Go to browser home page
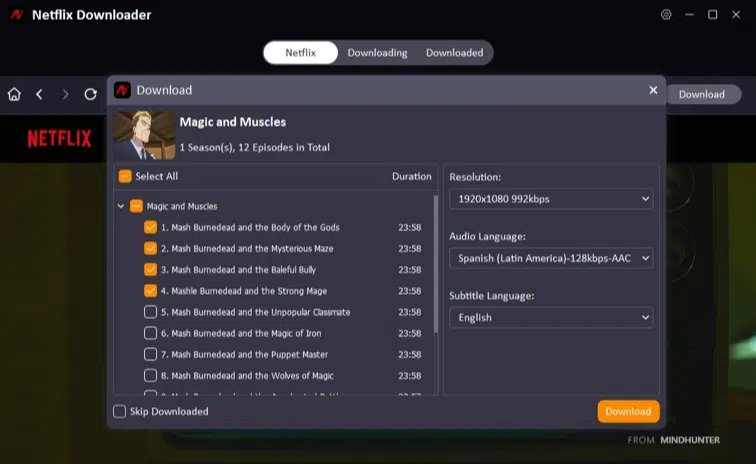 14,94
